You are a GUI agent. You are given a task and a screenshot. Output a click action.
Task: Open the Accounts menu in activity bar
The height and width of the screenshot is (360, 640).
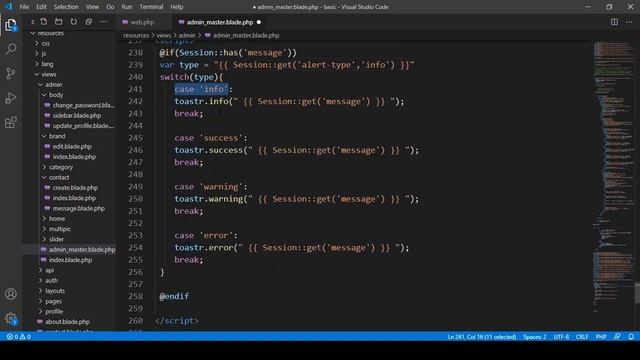pos(11,294)
